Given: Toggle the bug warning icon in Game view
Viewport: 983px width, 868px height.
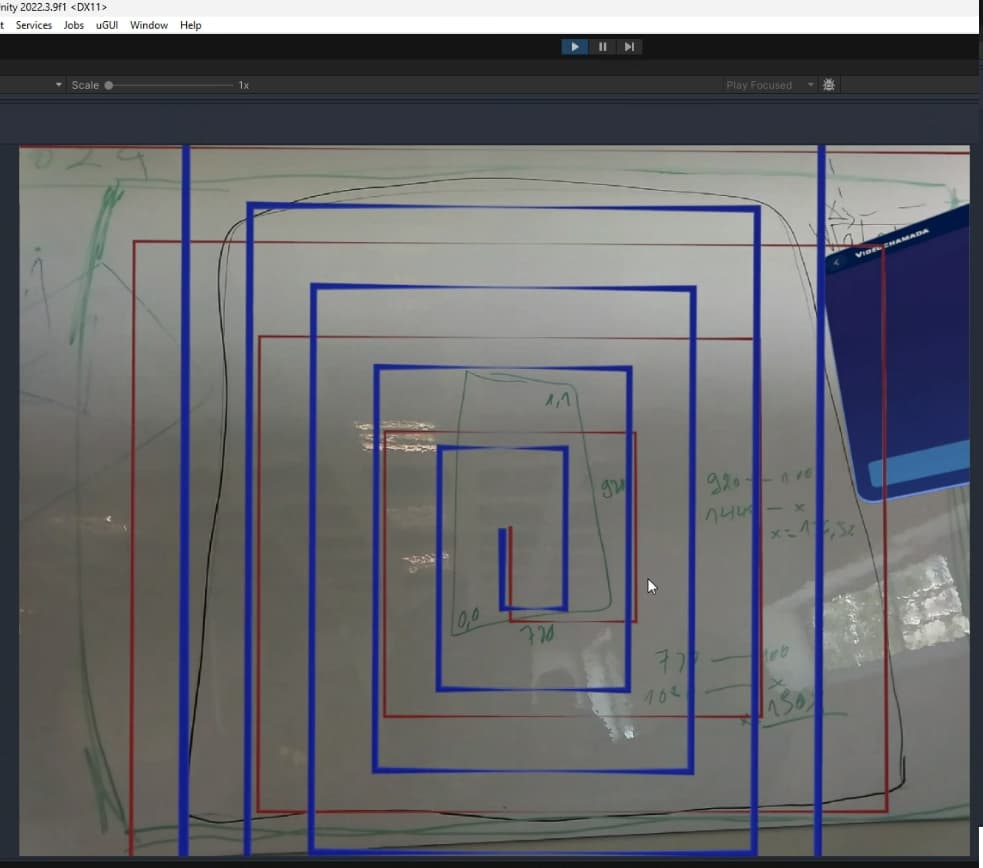Looking at the screenshot, I should coord(829,85).
